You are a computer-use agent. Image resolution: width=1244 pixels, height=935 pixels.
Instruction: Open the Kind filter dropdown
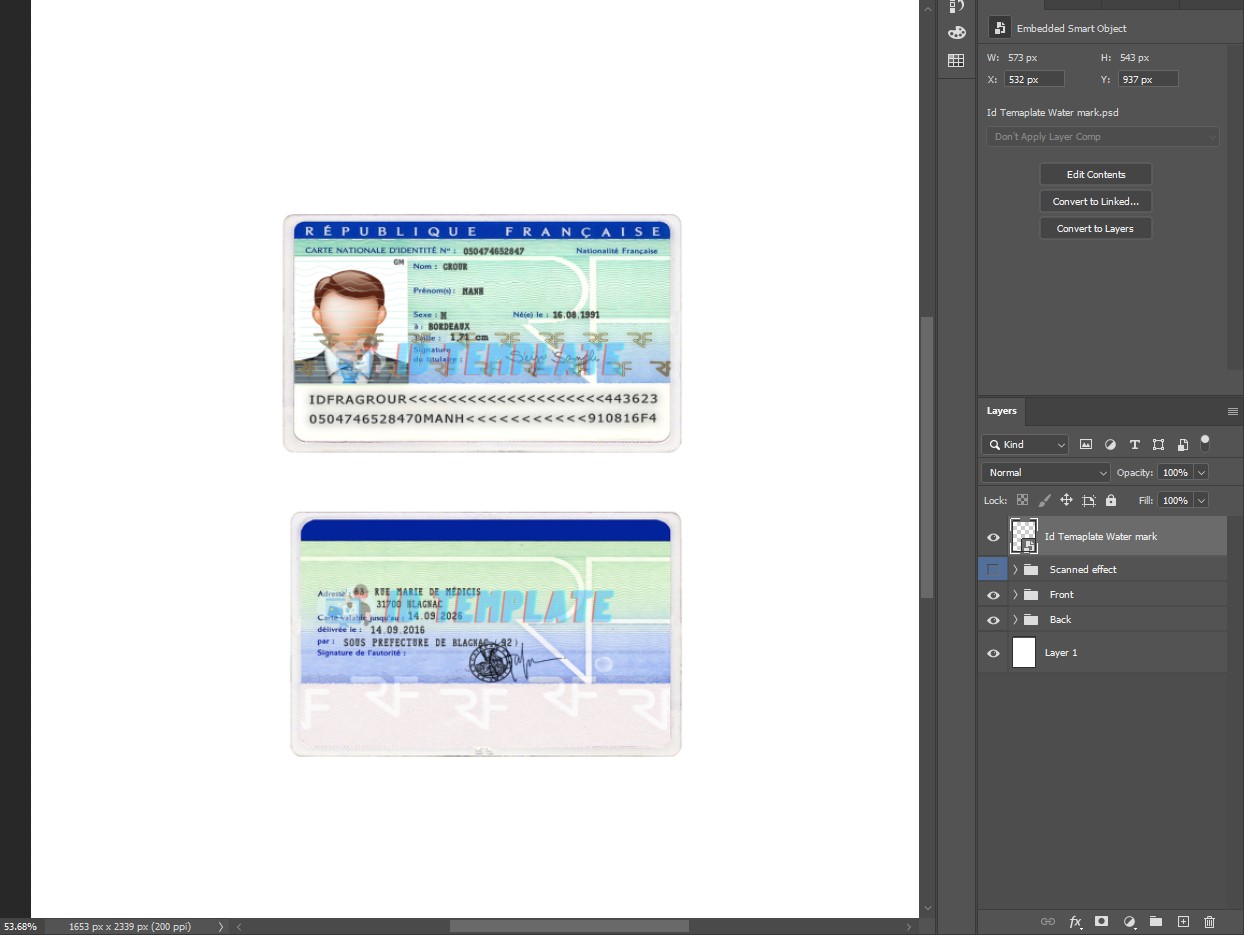(x=1025, y=445)
